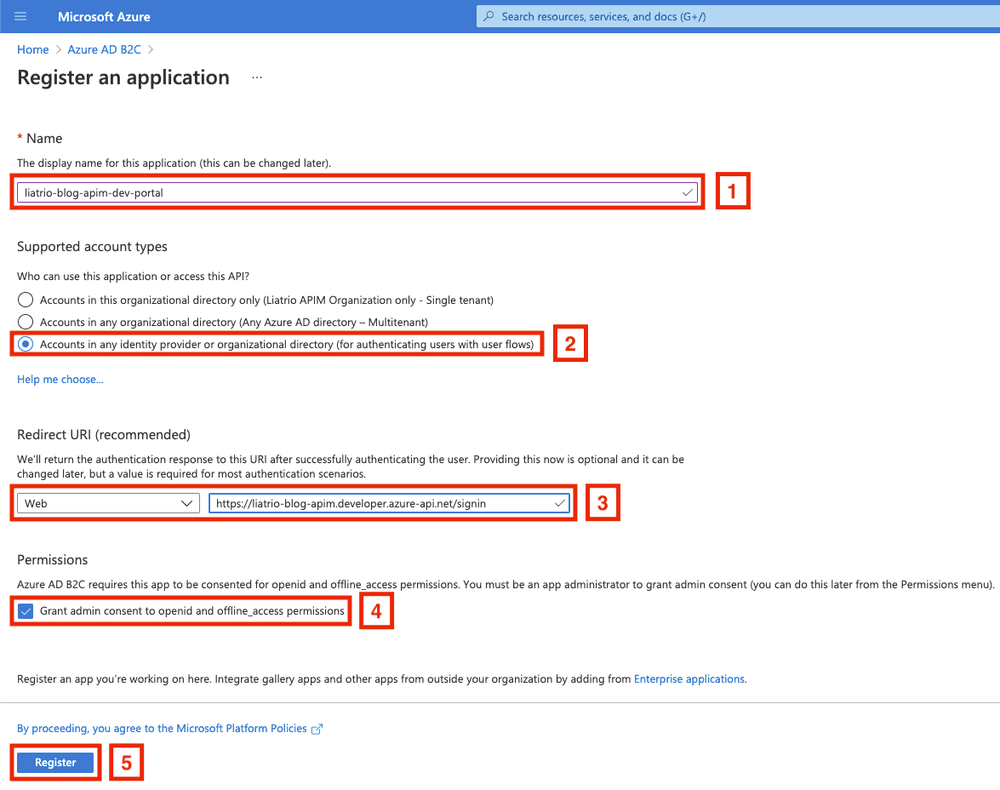Open the hamburger portal menu
Screen dimensions: 1000x790
click(x=20, y=16)
